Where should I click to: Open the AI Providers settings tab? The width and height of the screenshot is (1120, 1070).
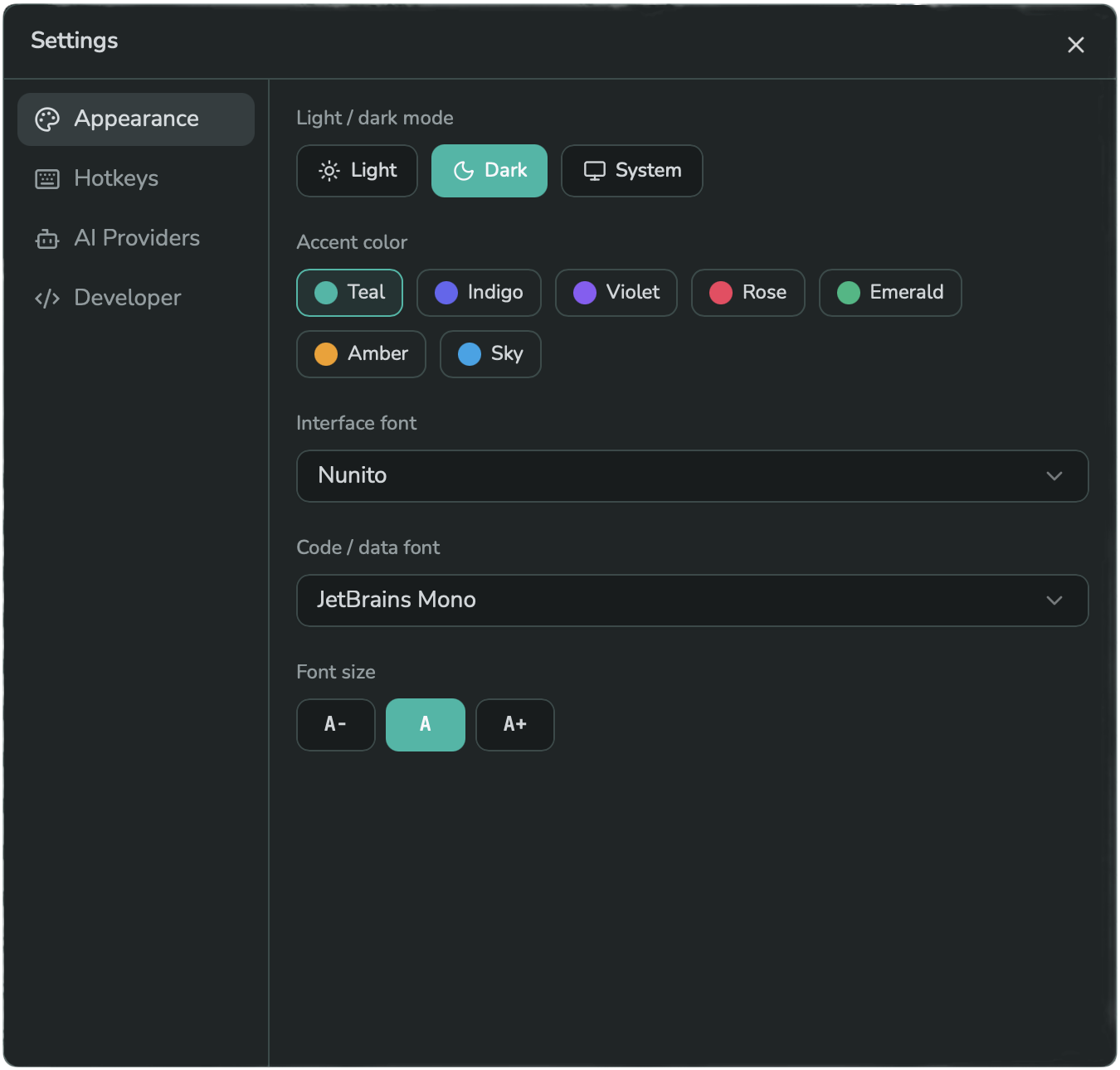[x=136, y=239]
